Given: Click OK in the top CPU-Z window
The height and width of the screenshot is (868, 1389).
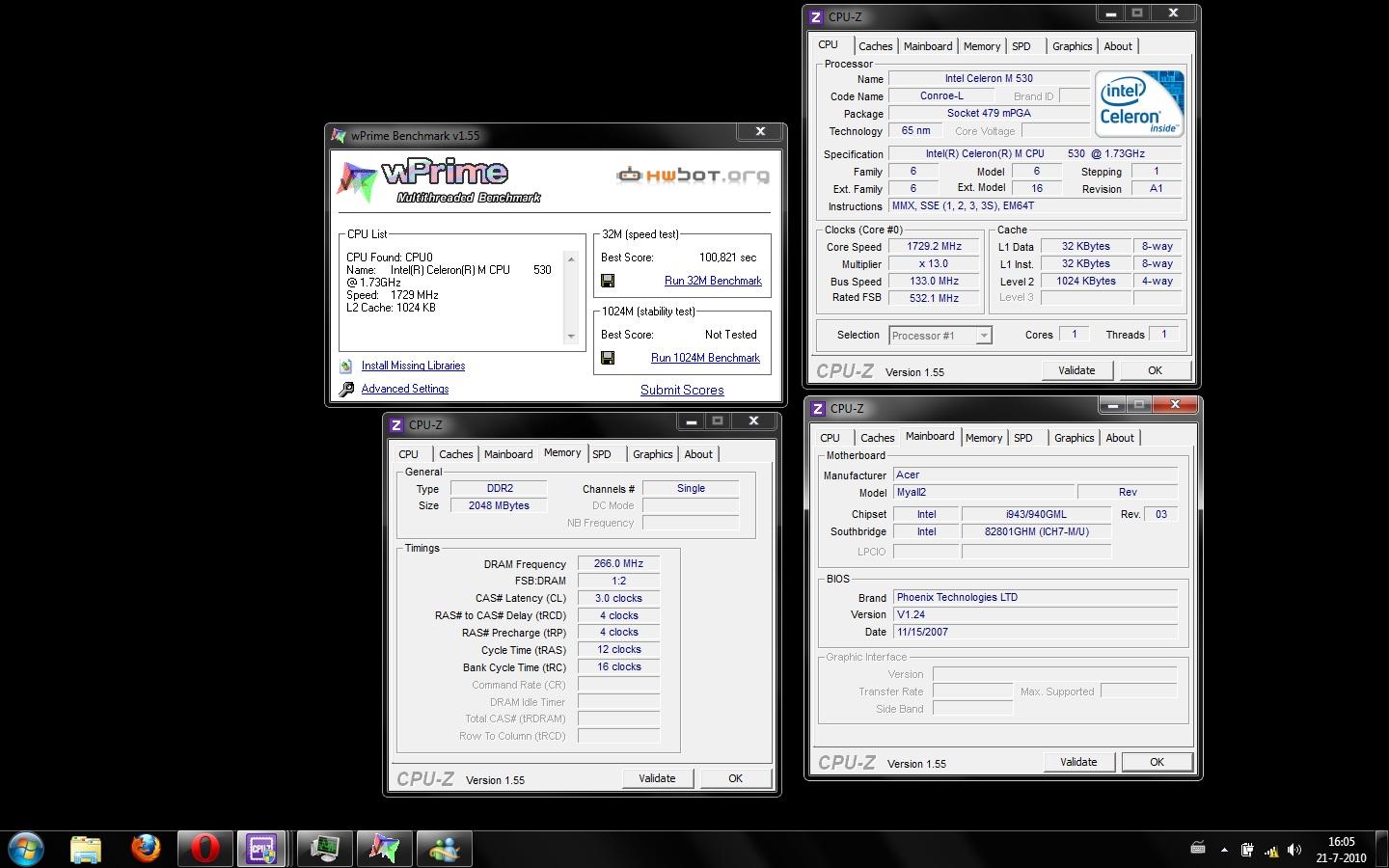Looking at the screenshot, I should coord(1155,370).
